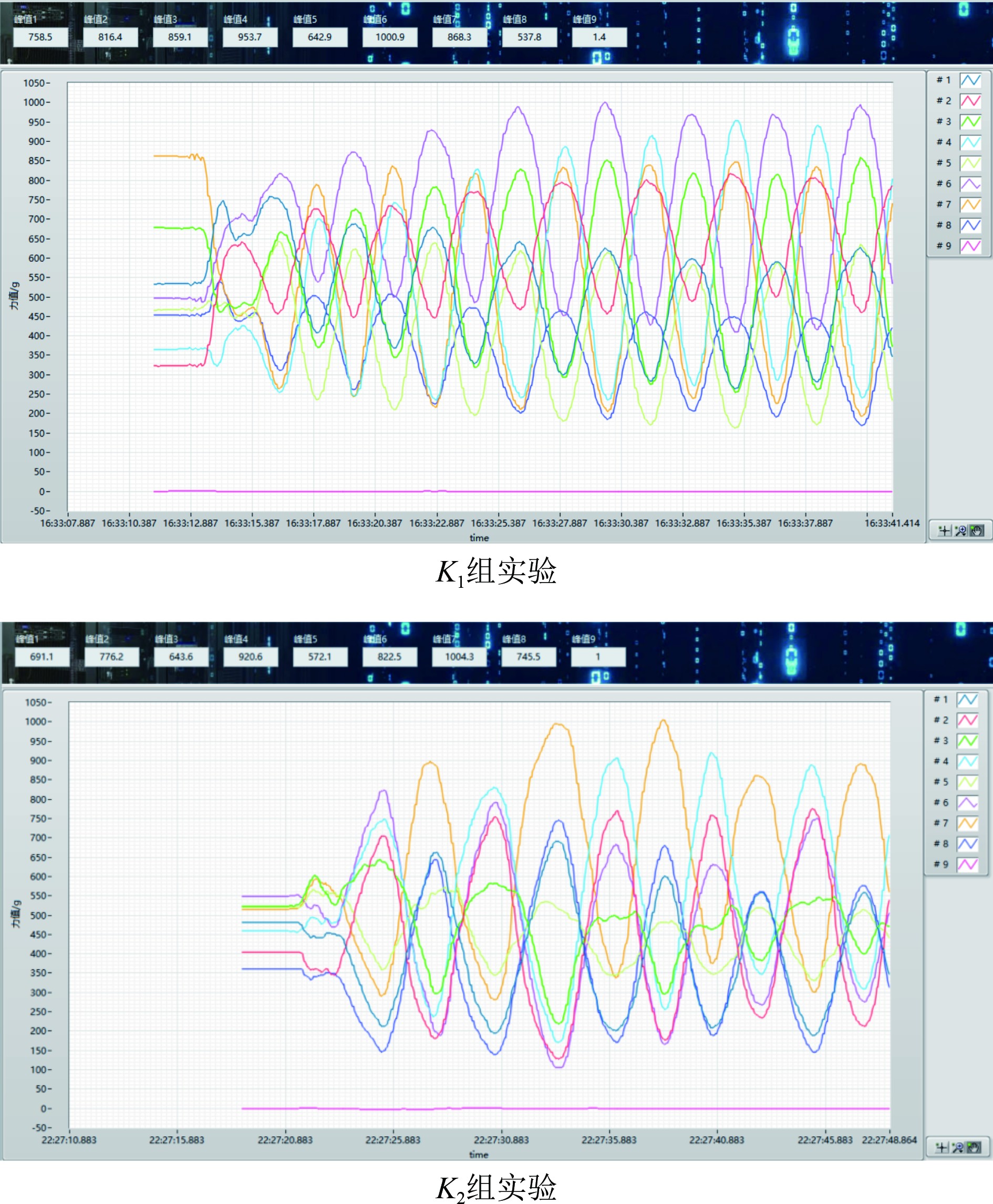Select the 920.6 peak value box
The image size is (993, 1204).
pos(251,657)
